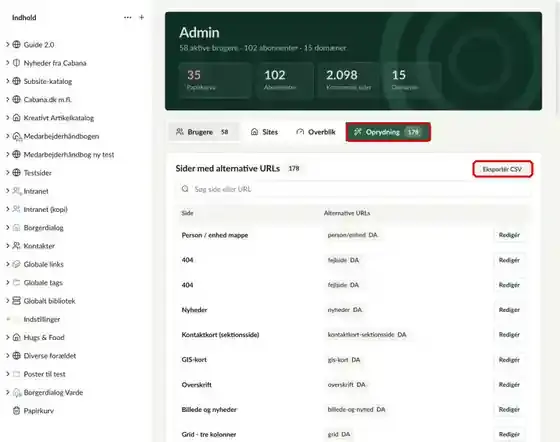The width and height of the screenshot is (560, 442).
Task: Click Redigér for Kontaktkort (sektionsside)
Action: [x=509, y=335]
